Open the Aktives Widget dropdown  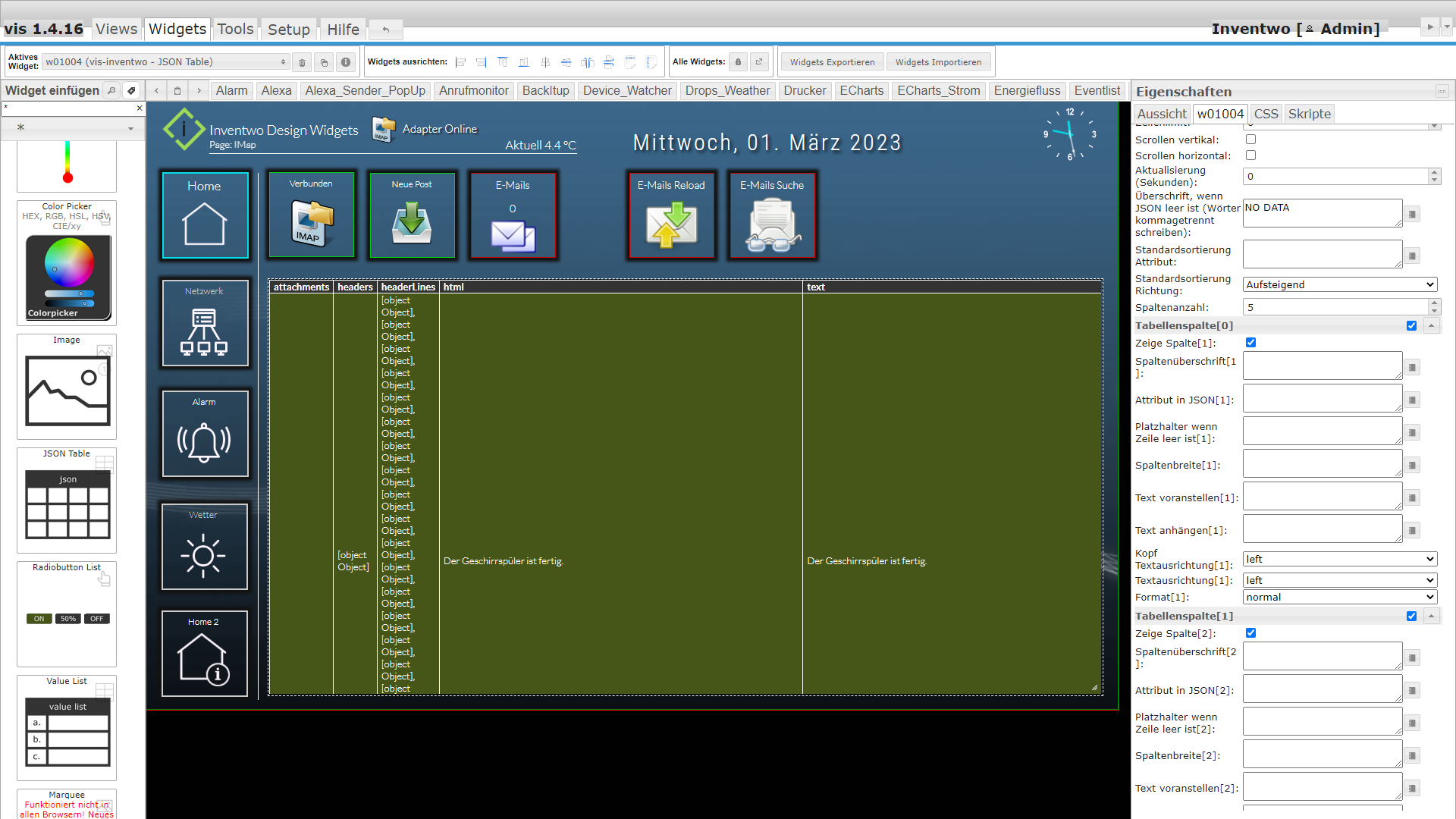(x=166, y=62)
